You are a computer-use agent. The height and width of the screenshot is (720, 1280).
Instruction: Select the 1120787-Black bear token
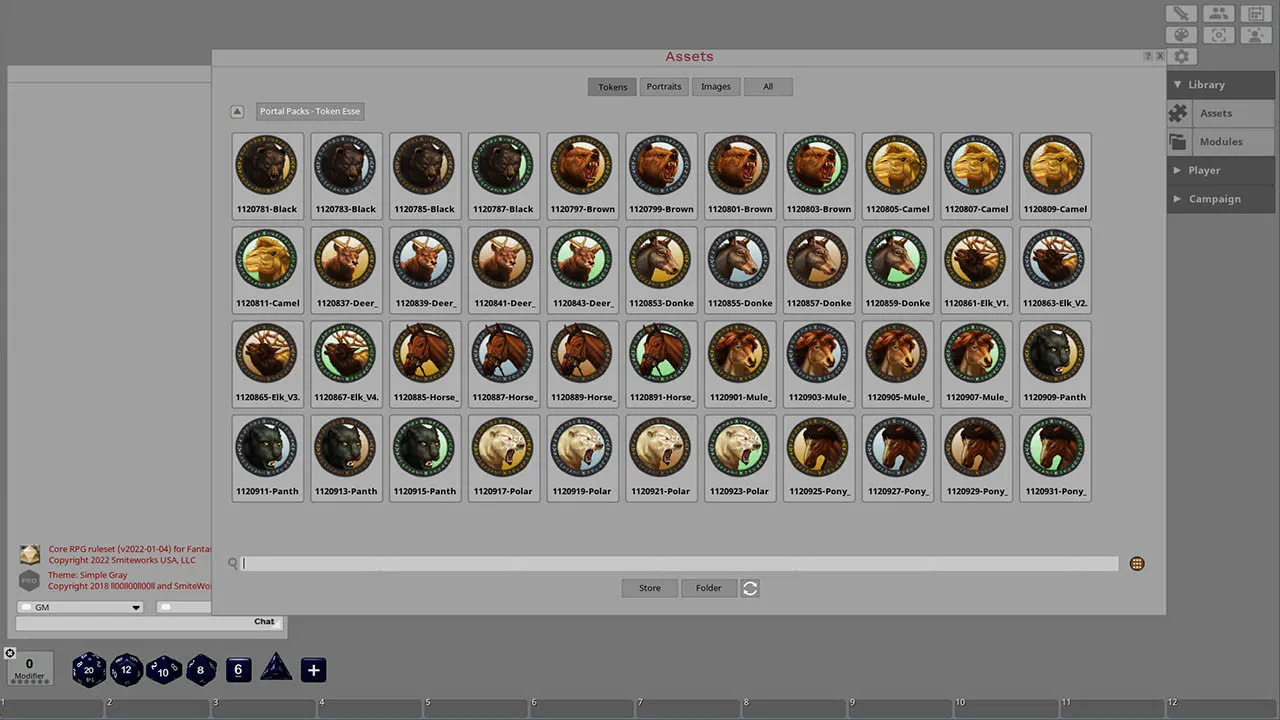(x=504, y=175)
